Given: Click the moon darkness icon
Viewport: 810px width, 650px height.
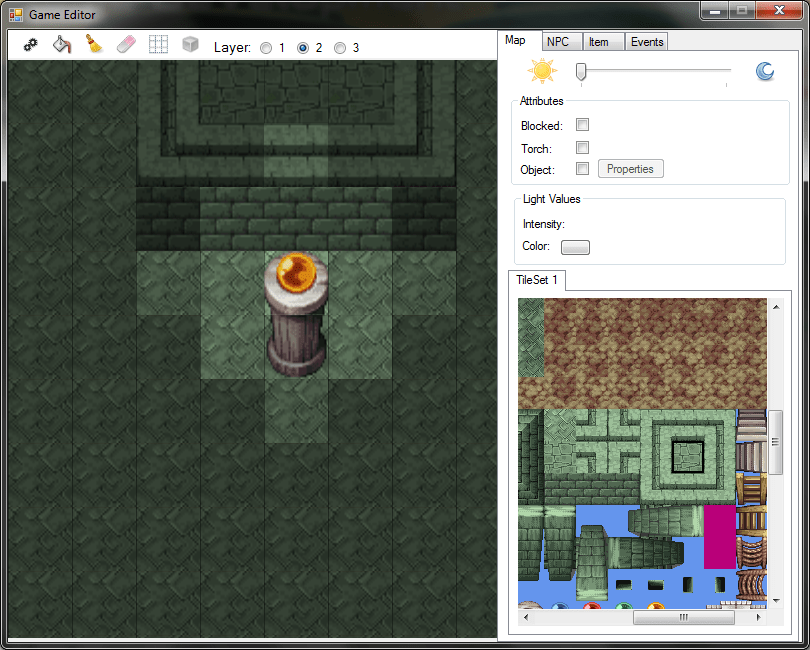Looking at the screenshot, I should click(764, 70).
